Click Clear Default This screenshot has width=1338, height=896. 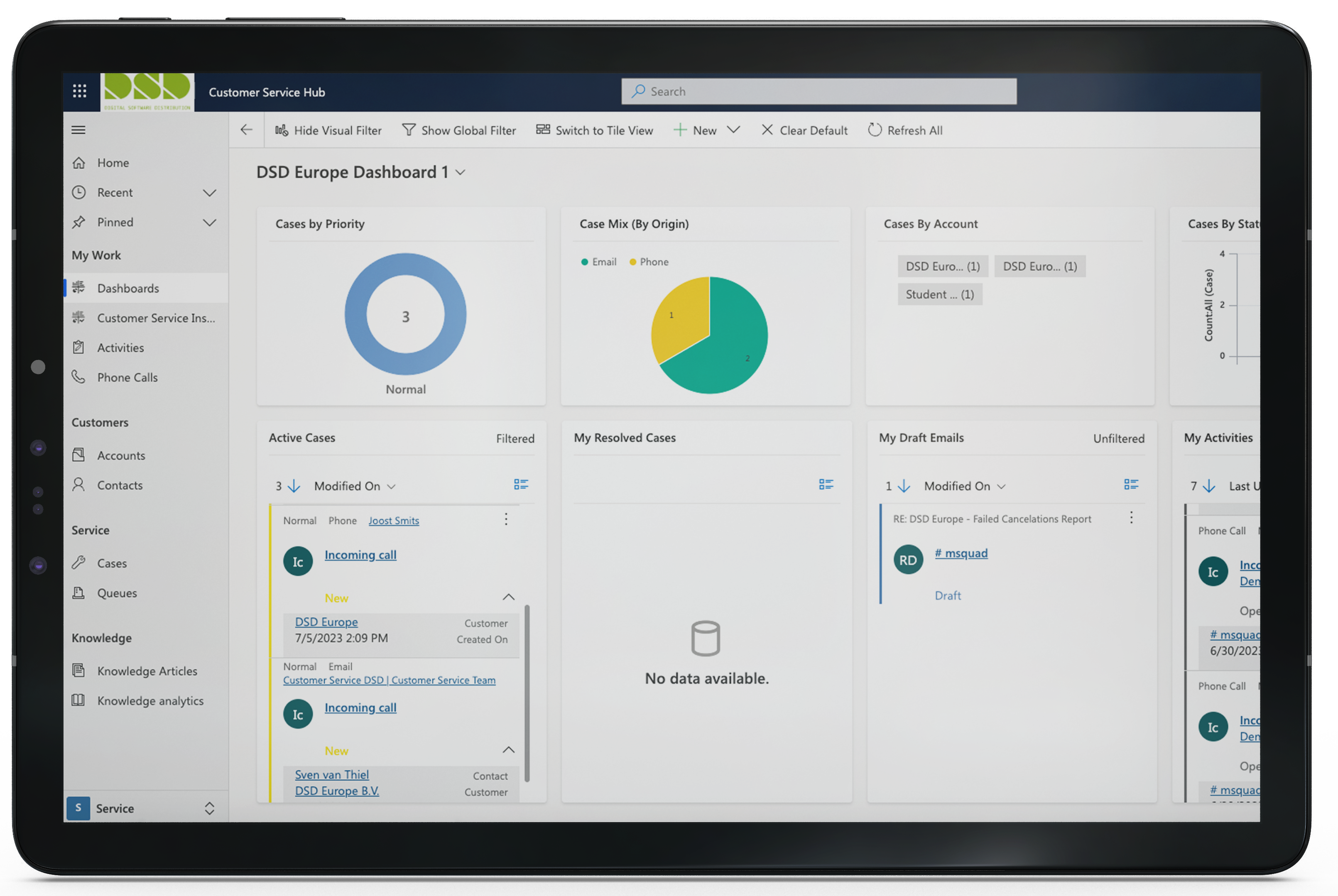tap(805, 130)
